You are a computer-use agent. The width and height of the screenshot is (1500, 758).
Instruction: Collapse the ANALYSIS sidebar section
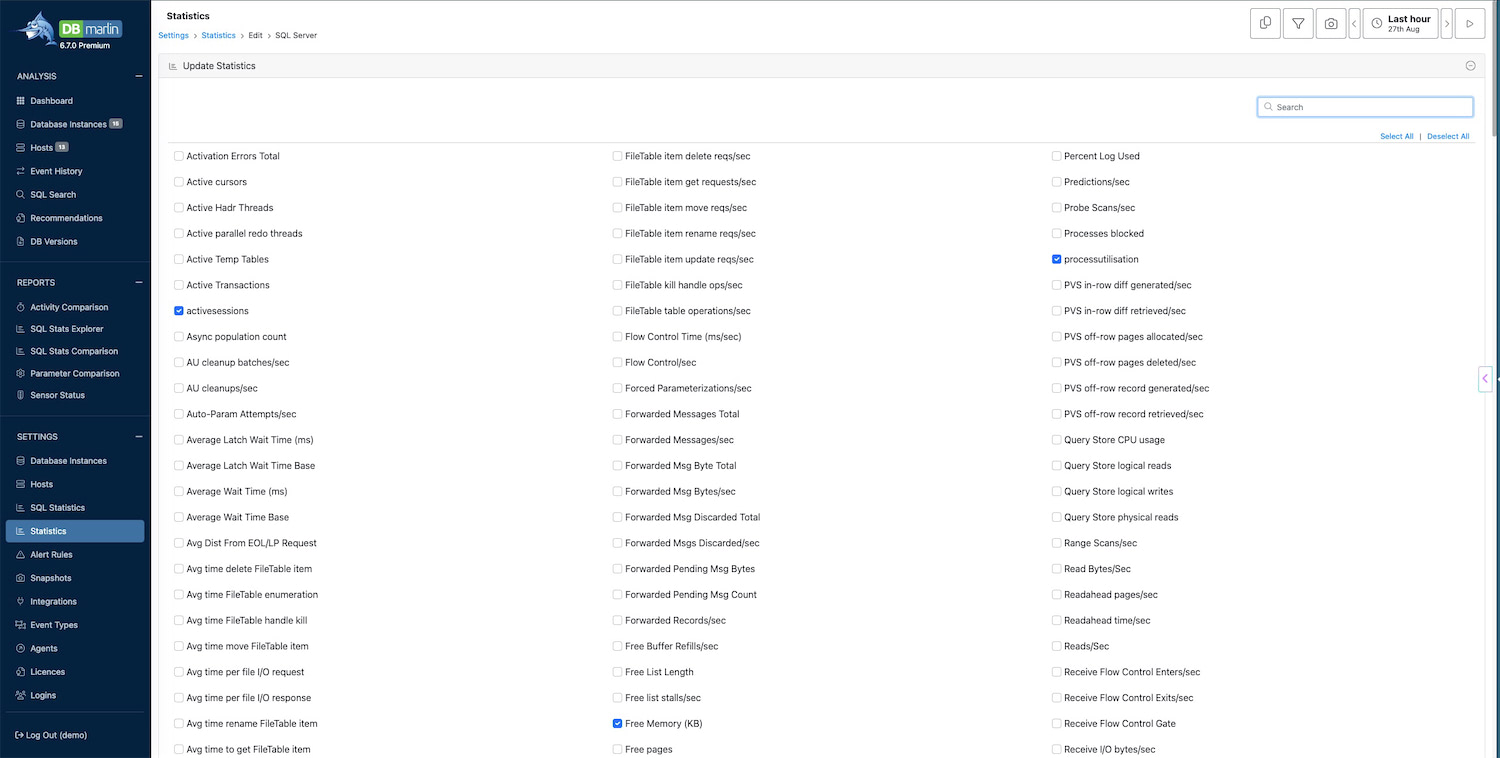point(139,76)
